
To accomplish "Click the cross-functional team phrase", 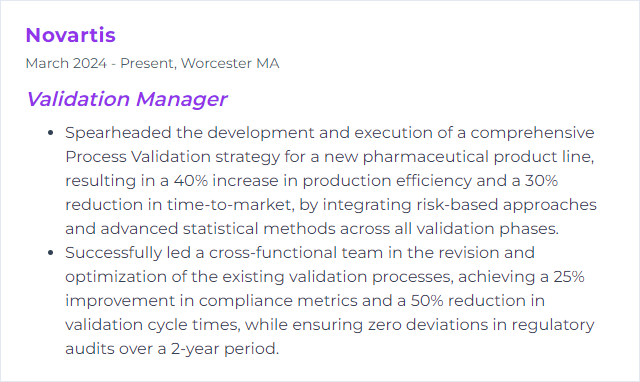I will (x=296, y=253).
